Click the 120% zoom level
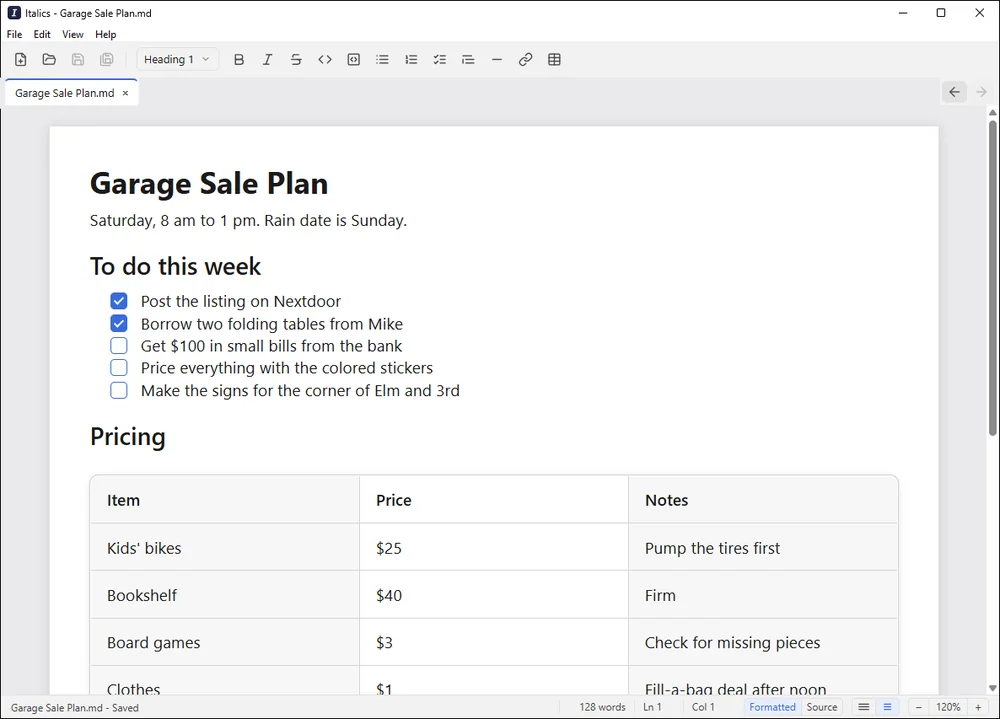1000x719 pixels. click(x=948, y=707)
